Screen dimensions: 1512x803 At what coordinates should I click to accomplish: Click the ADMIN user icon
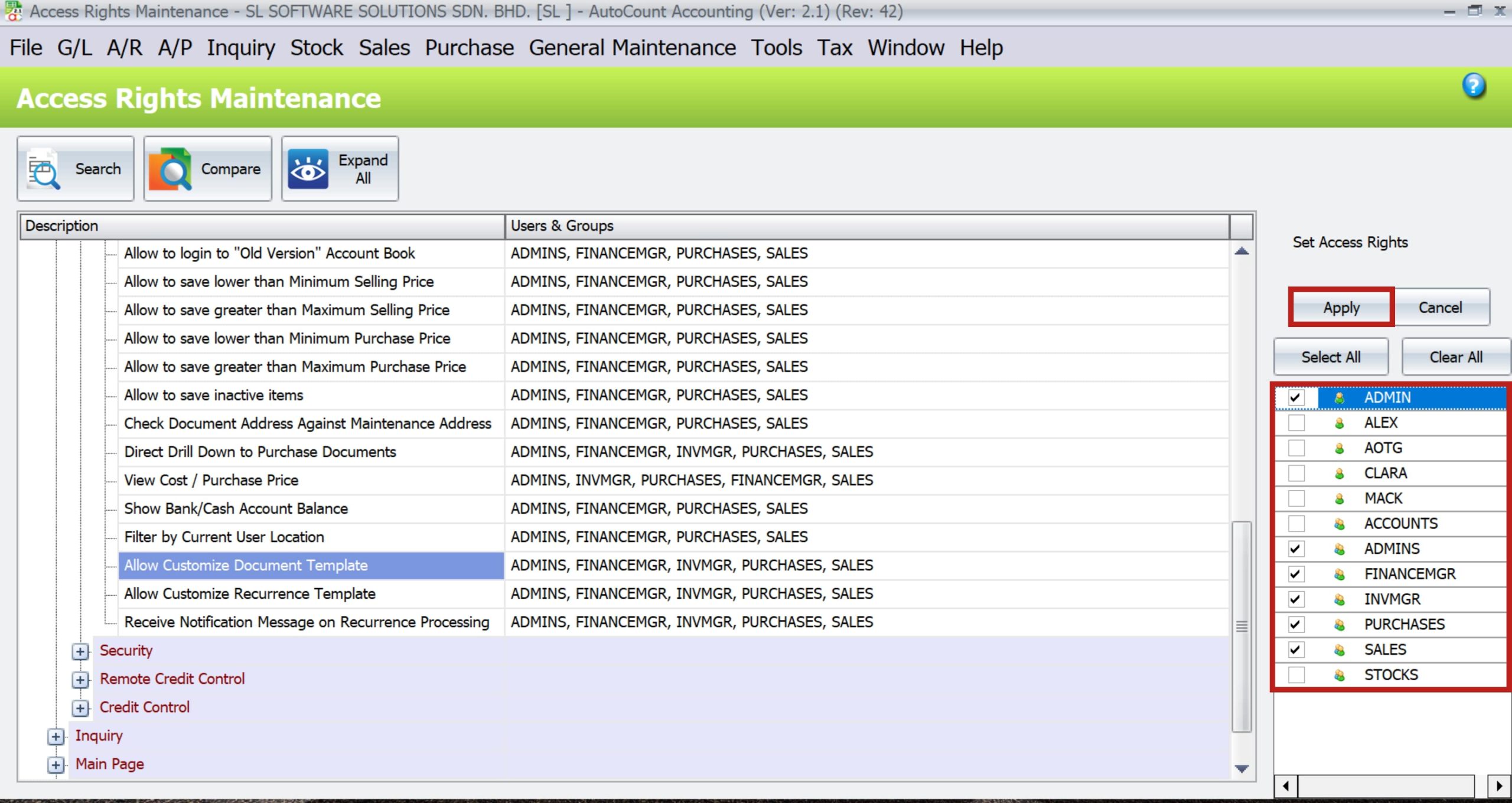1340,398
